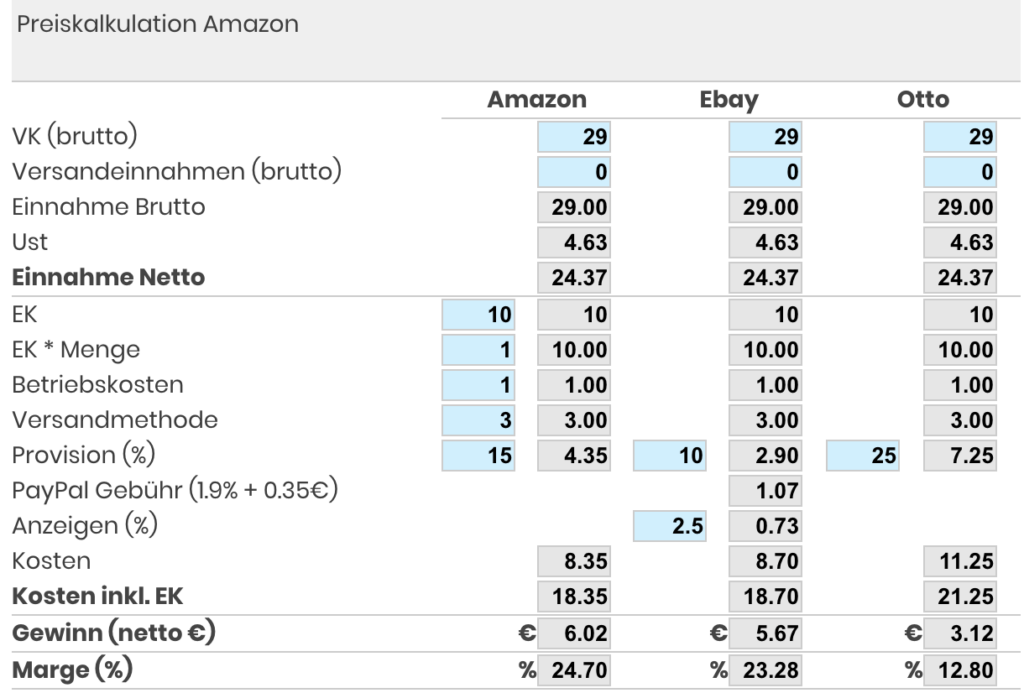Viewport: 1024px width, 693px height.
Task: Click the Preiskalkulation Amazon title
Action: coord(155,24)
